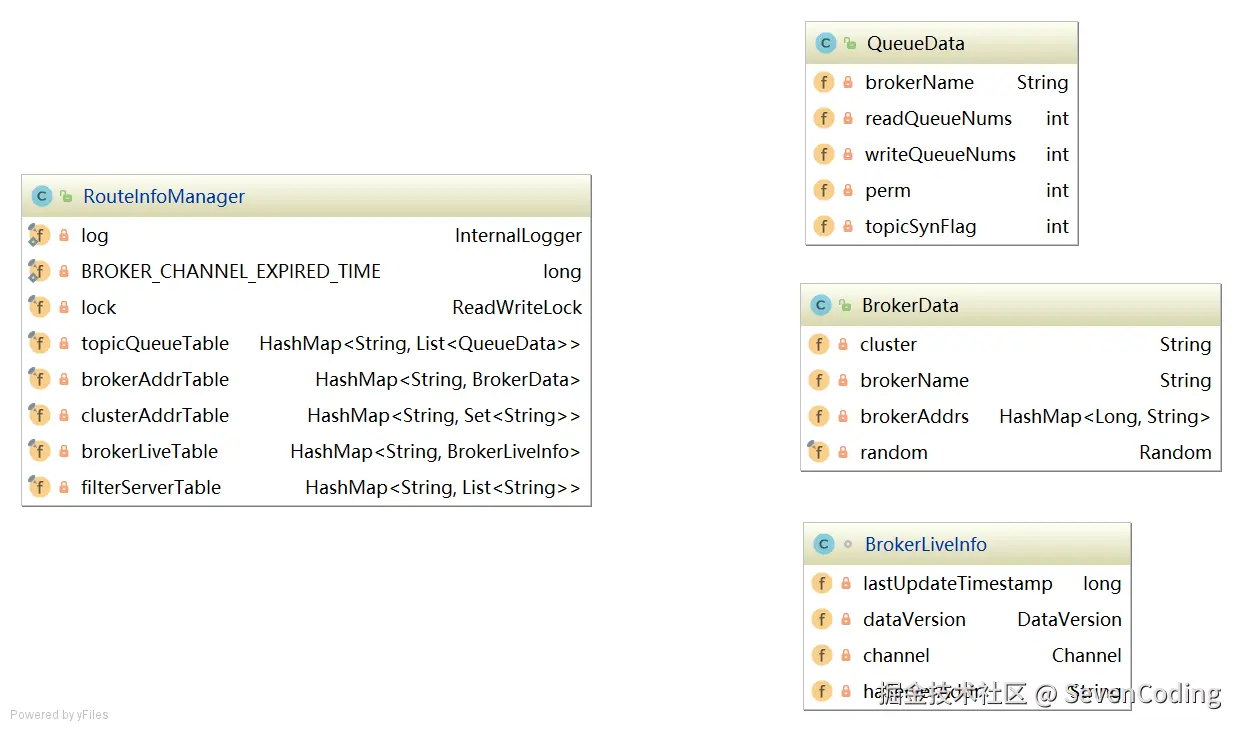
Task: Click the HashMap<String, List<String>> type
Action: click(x=443, y=487)
